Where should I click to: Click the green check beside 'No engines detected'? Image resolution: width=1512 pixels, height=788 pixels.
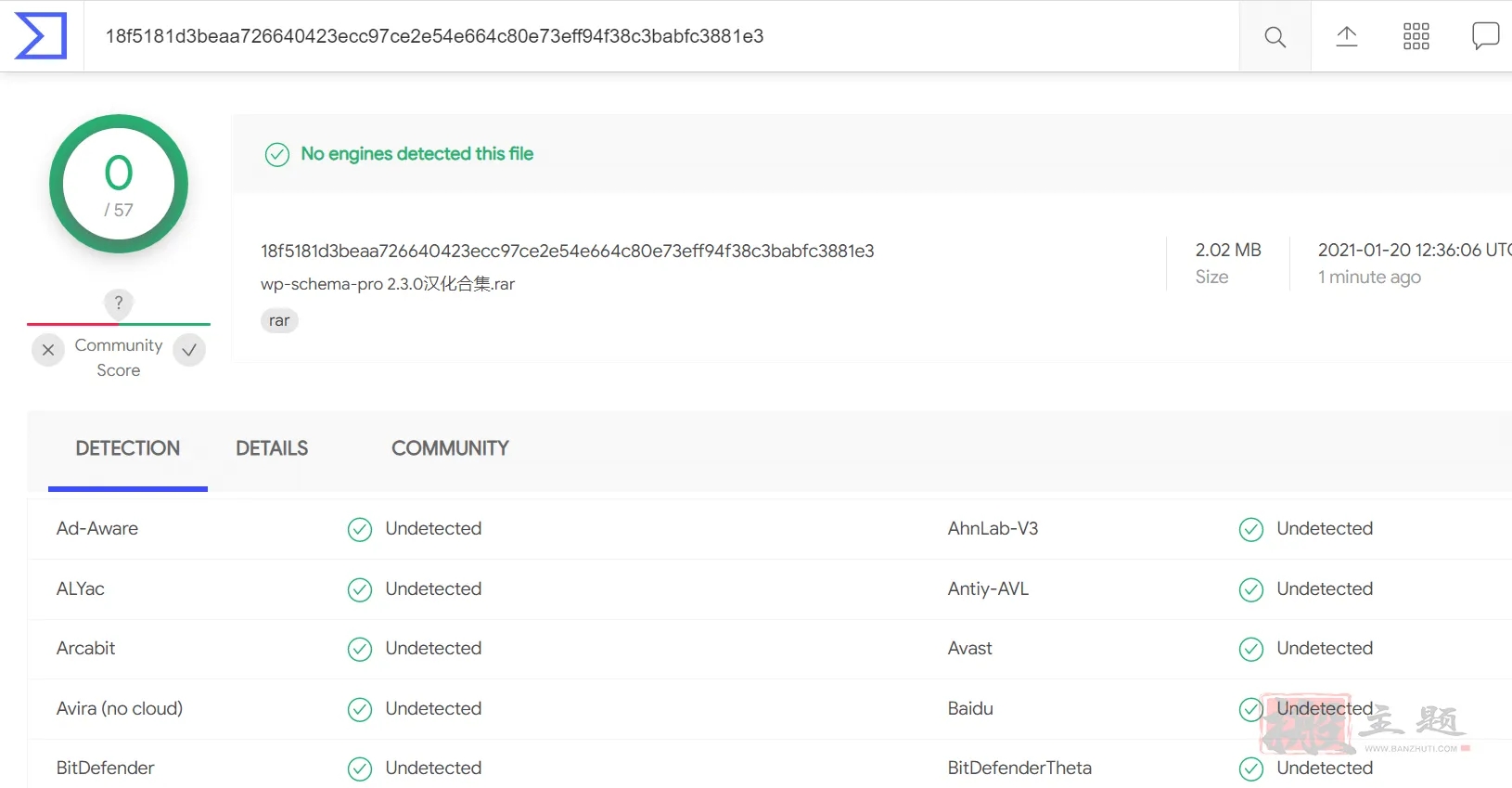(x=277, y=154)
